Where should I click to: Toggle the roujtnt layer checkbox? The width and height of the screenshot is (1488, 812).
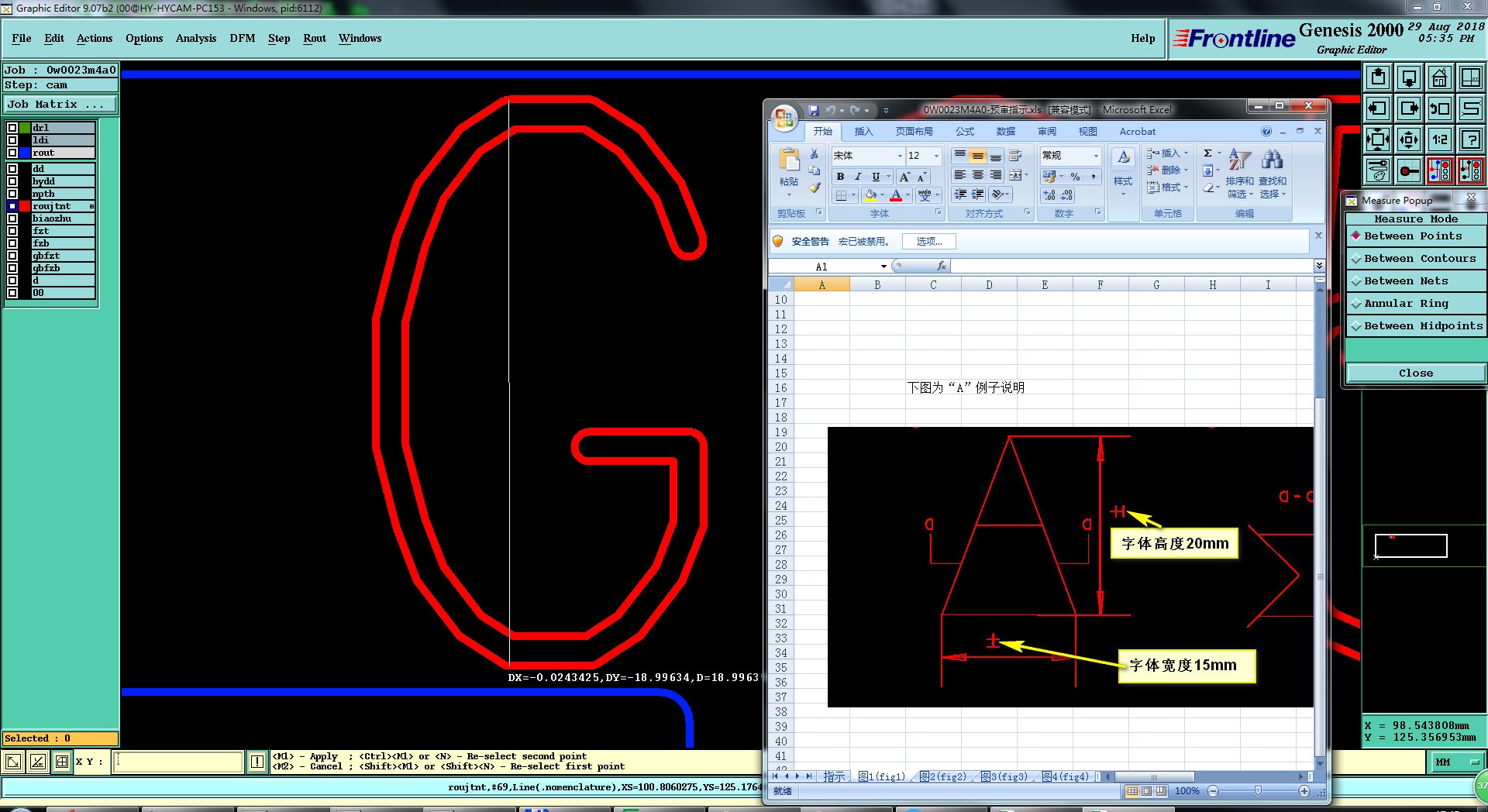[12, 206]
